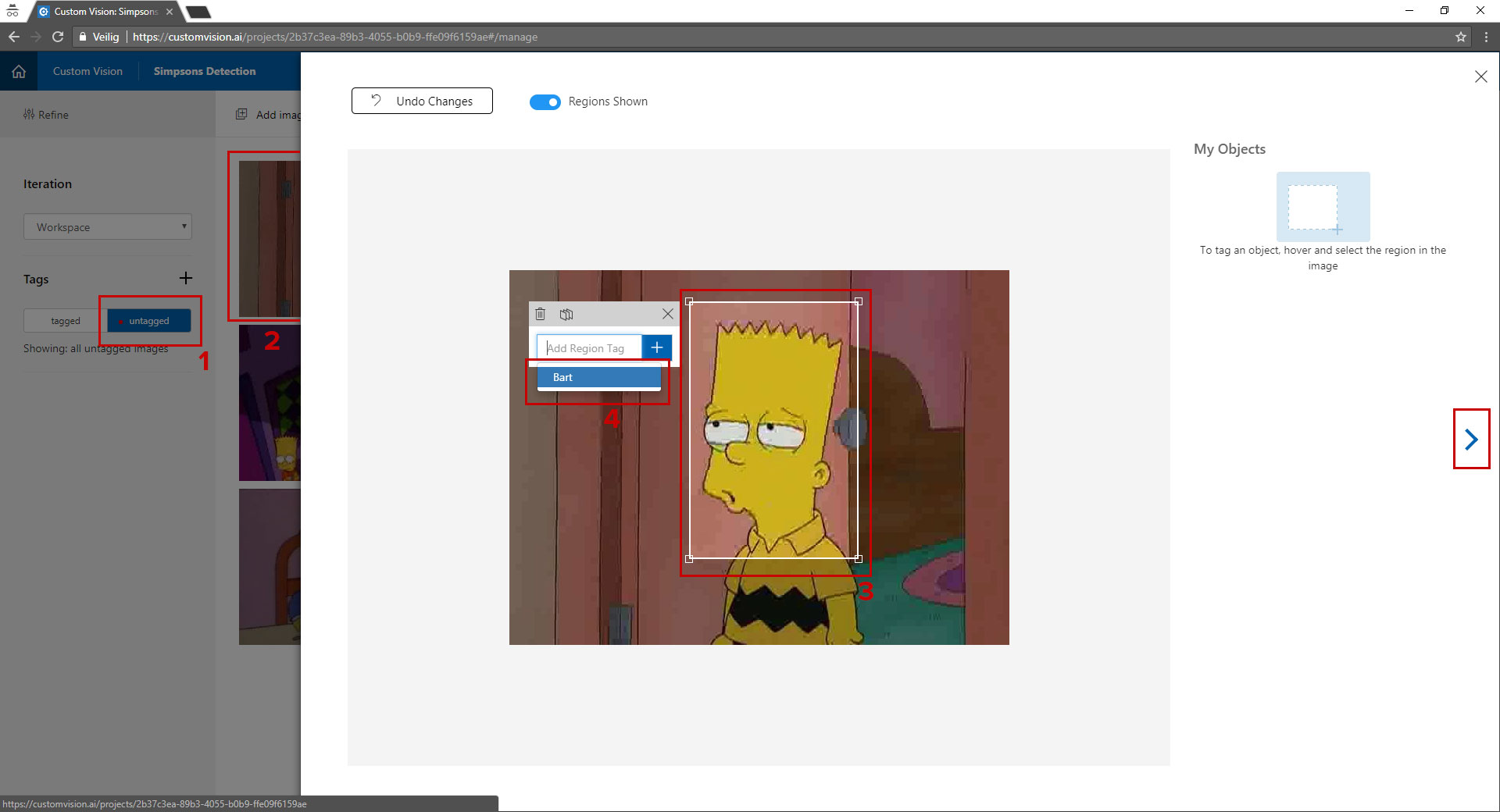This screenshot has height=812, width=1500.
Task: Click Add images in the toolbar
Action: coord(269,115)
